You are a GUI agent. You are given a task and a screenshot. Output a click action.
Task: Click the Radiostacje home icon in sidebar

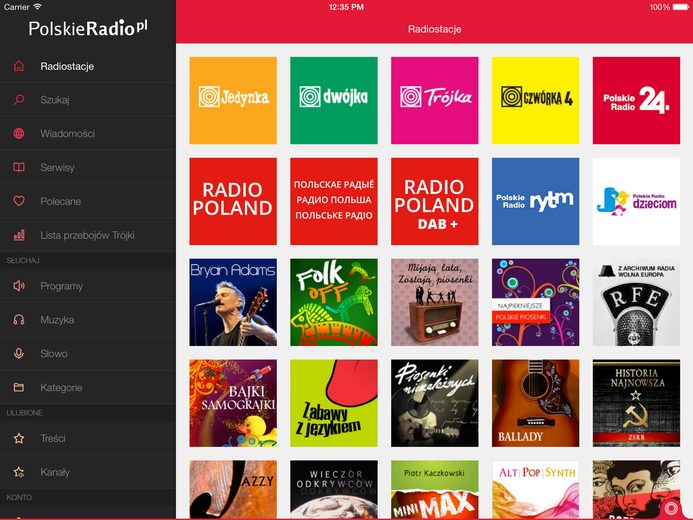coord(19,66)
